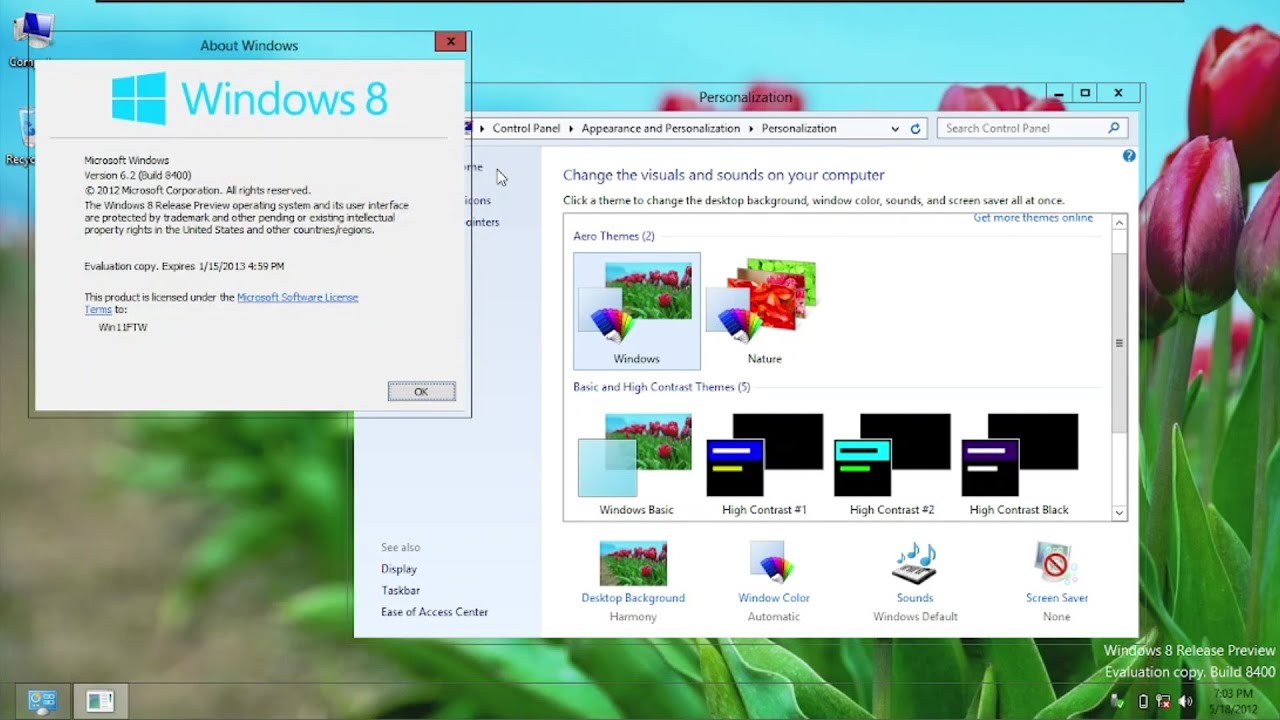Select the Nature theme
Viewport: 1280px width, 720px height.
click(x=764, y=311)
